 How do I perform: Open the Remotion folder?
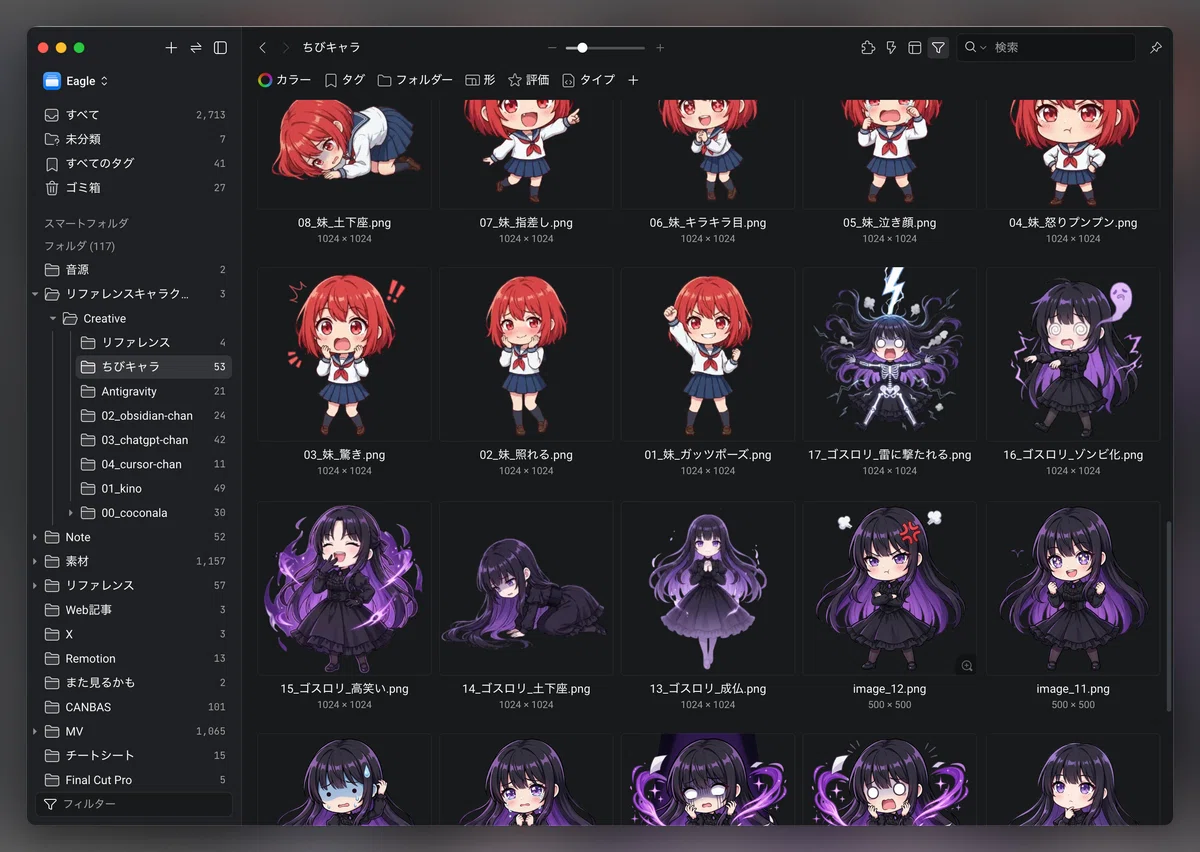pyautogui.click(x=135, y=659)
